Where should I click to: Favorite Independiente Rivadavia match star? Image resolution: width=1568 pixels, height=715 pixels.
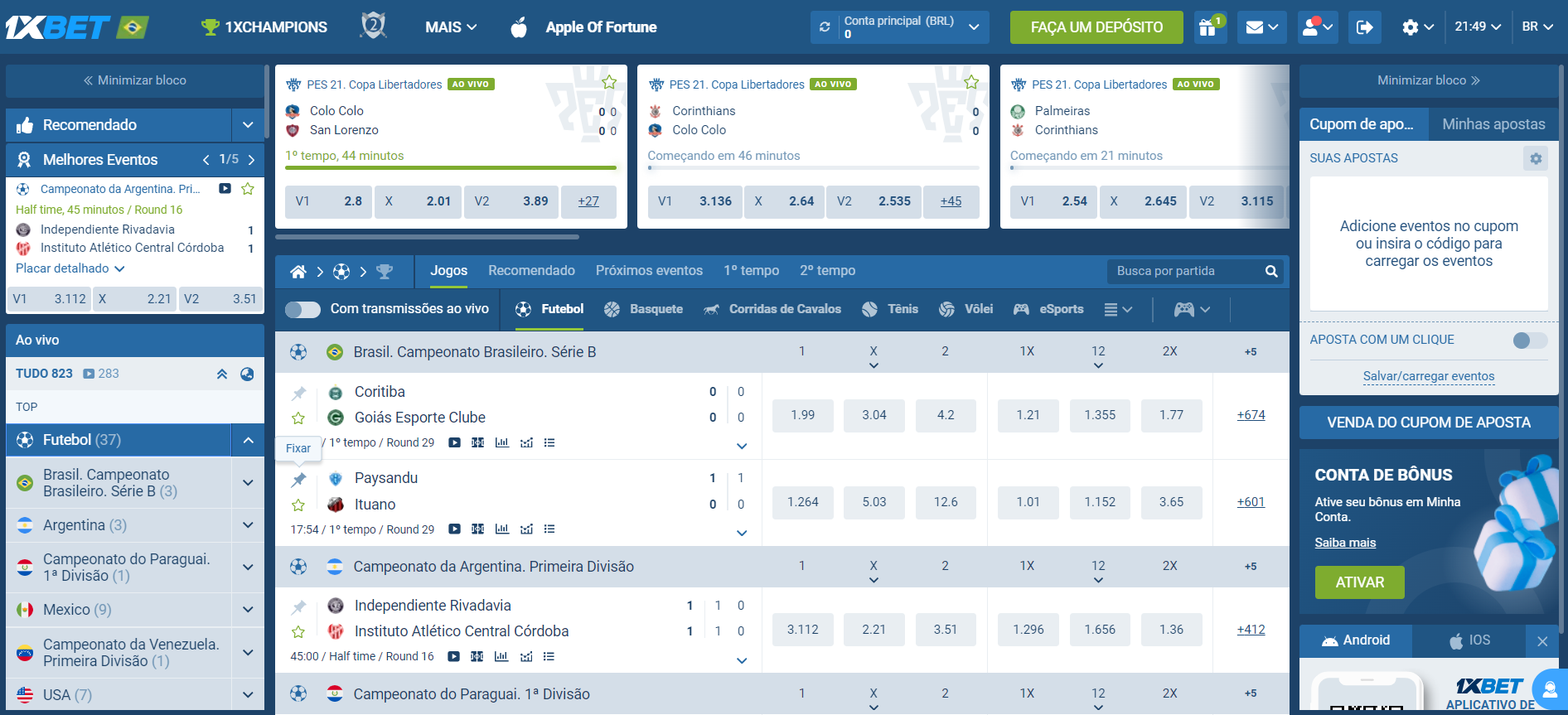[x=298, y=631]
